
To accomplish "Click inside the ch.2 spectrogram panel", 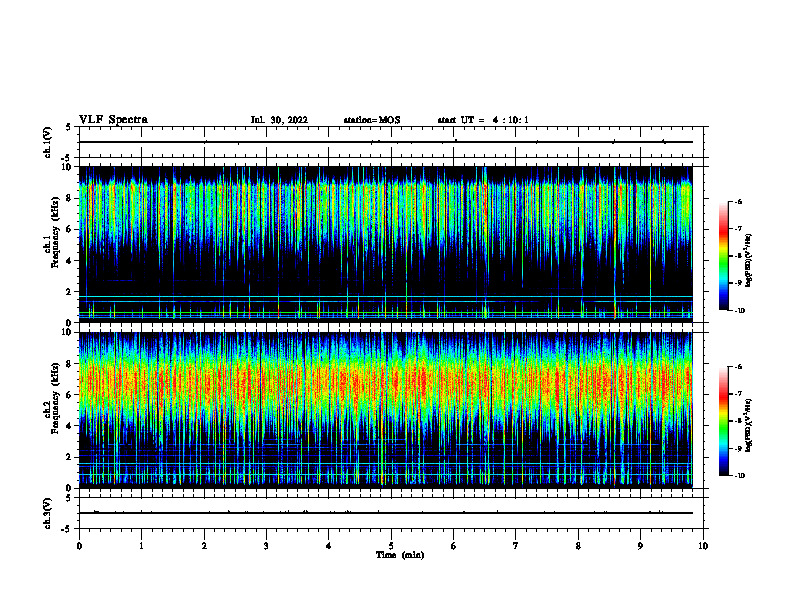I will [386, 410].
